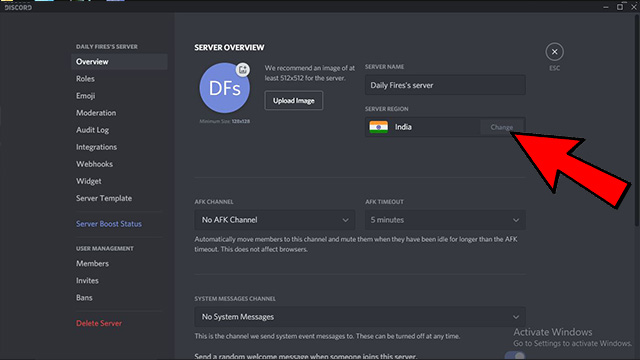This screenshot has height=360, width=640.
Task: Click the Upload Image button
Action: click(293, 100)
